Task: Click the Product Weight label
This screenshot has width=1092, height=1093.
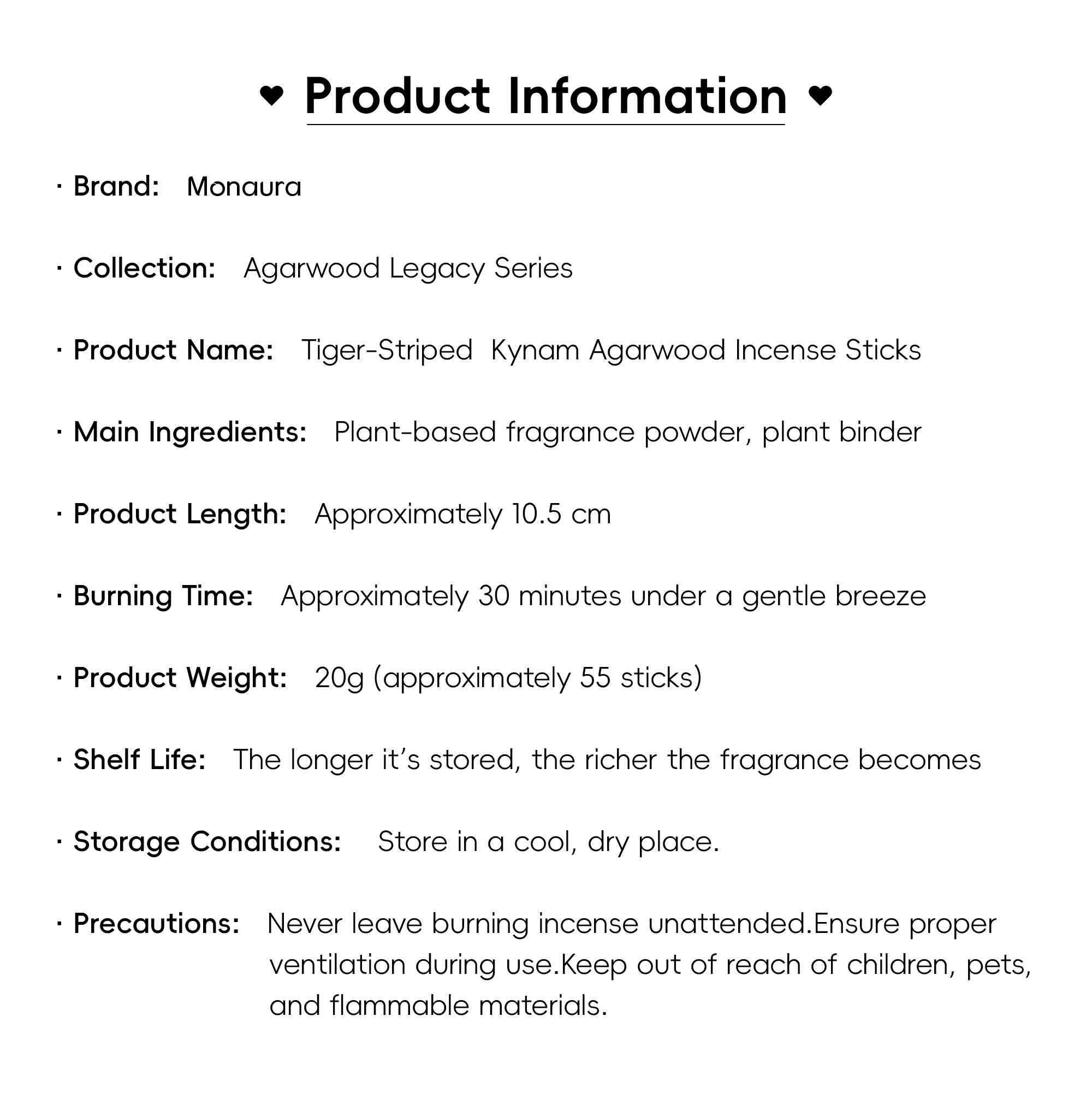Action: [180, 678]
